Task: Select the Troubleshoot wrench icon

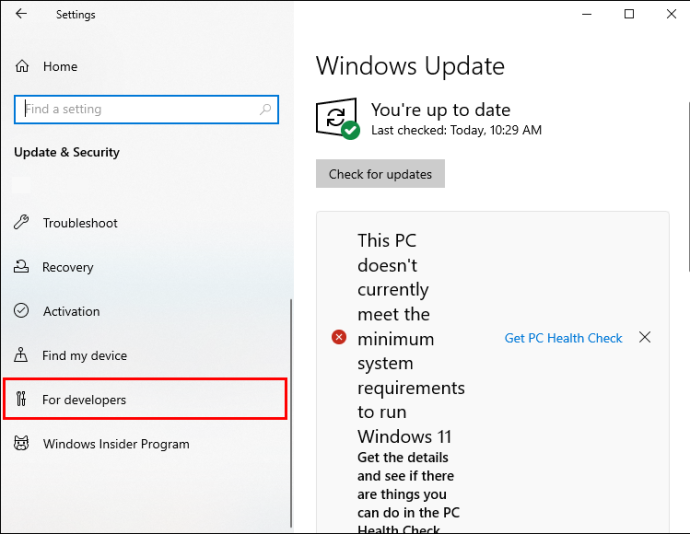Action: coord(21,222)
